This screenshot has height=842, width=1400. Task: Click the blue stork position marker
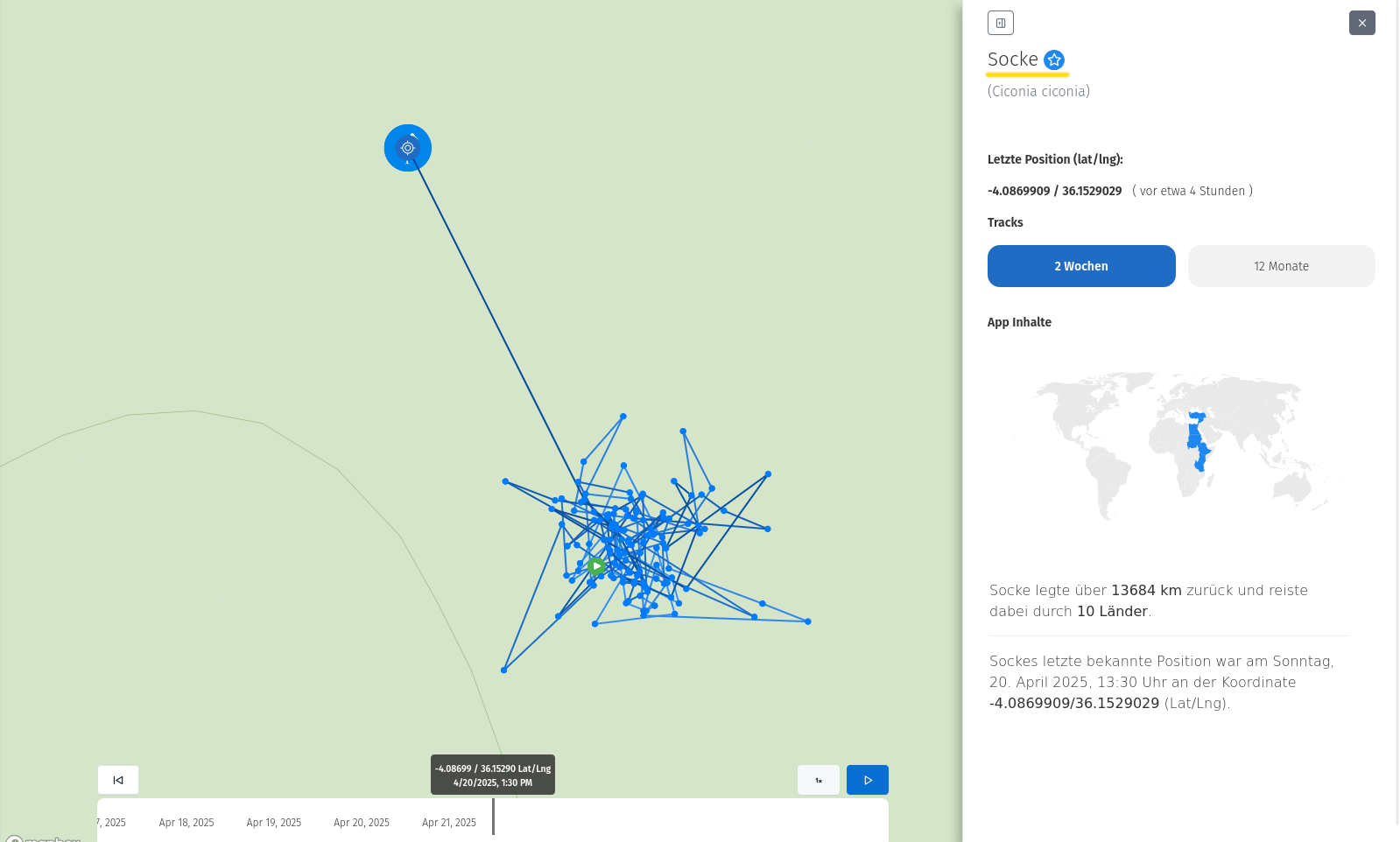coord(407,148)
